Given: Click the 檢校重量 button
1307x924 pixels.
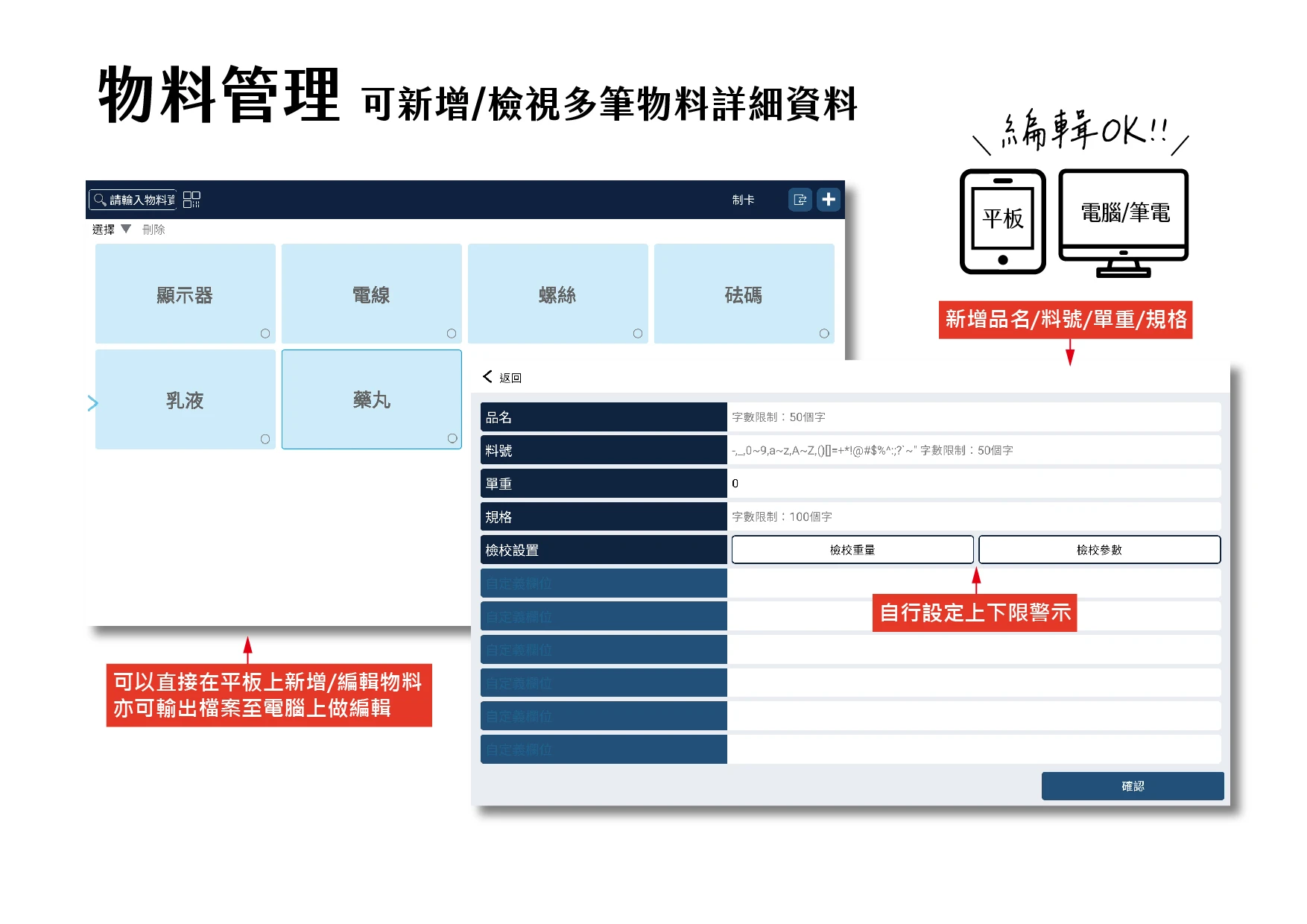Looking at the screenshot, I should click(x=852, y=550).
